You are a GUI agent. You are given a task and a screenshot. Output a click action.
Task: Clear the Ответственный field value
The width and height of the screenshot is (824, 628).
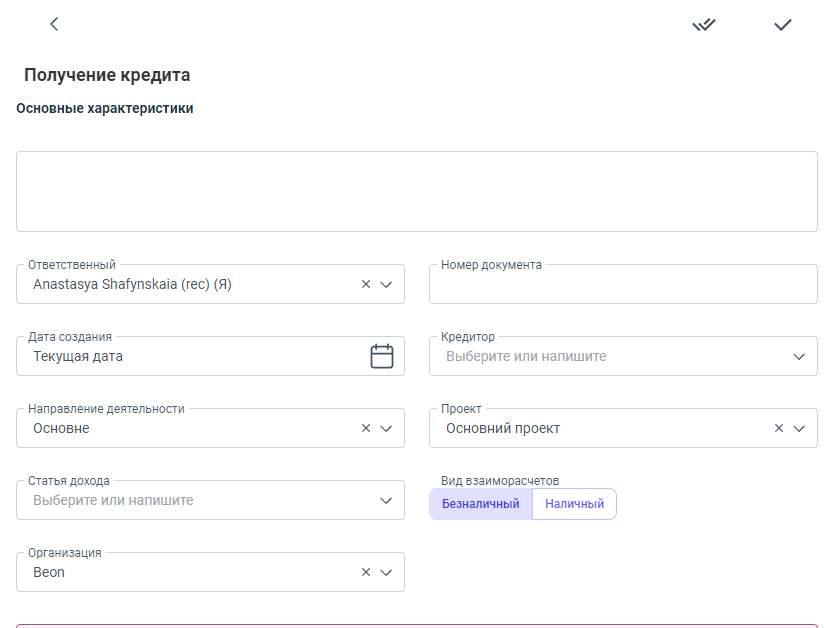tap(366, 285)
